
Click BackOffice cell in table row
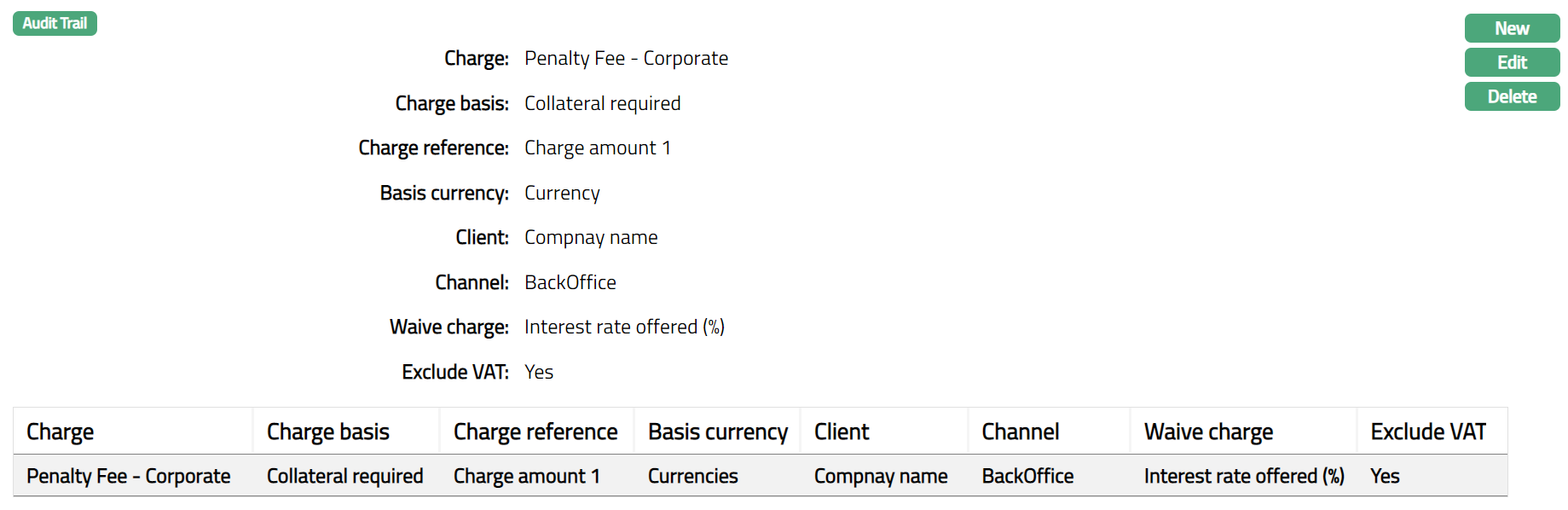click(x=1027, y=476)
